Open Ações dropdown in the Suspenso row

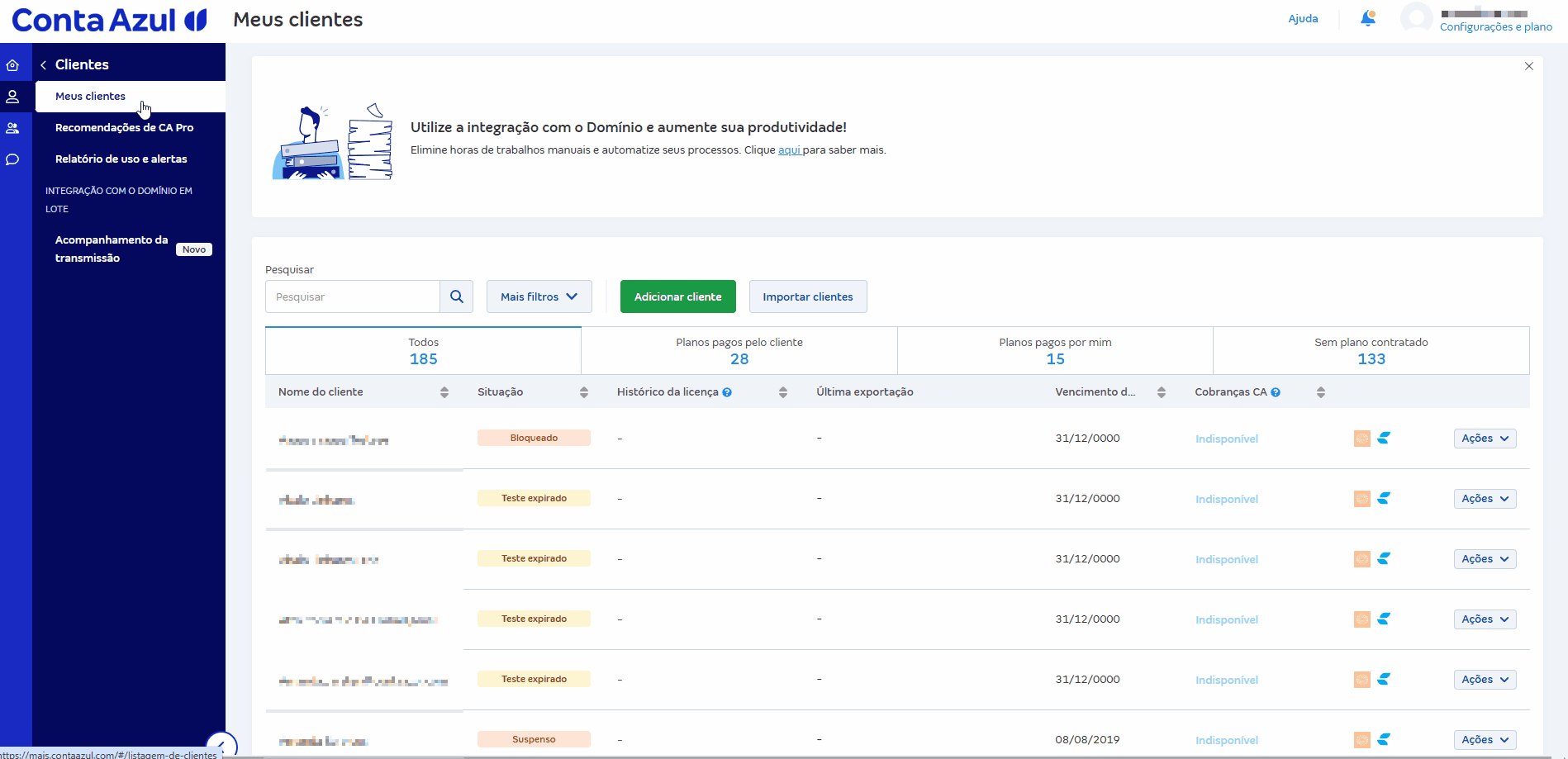click(x=1485, y=740)
